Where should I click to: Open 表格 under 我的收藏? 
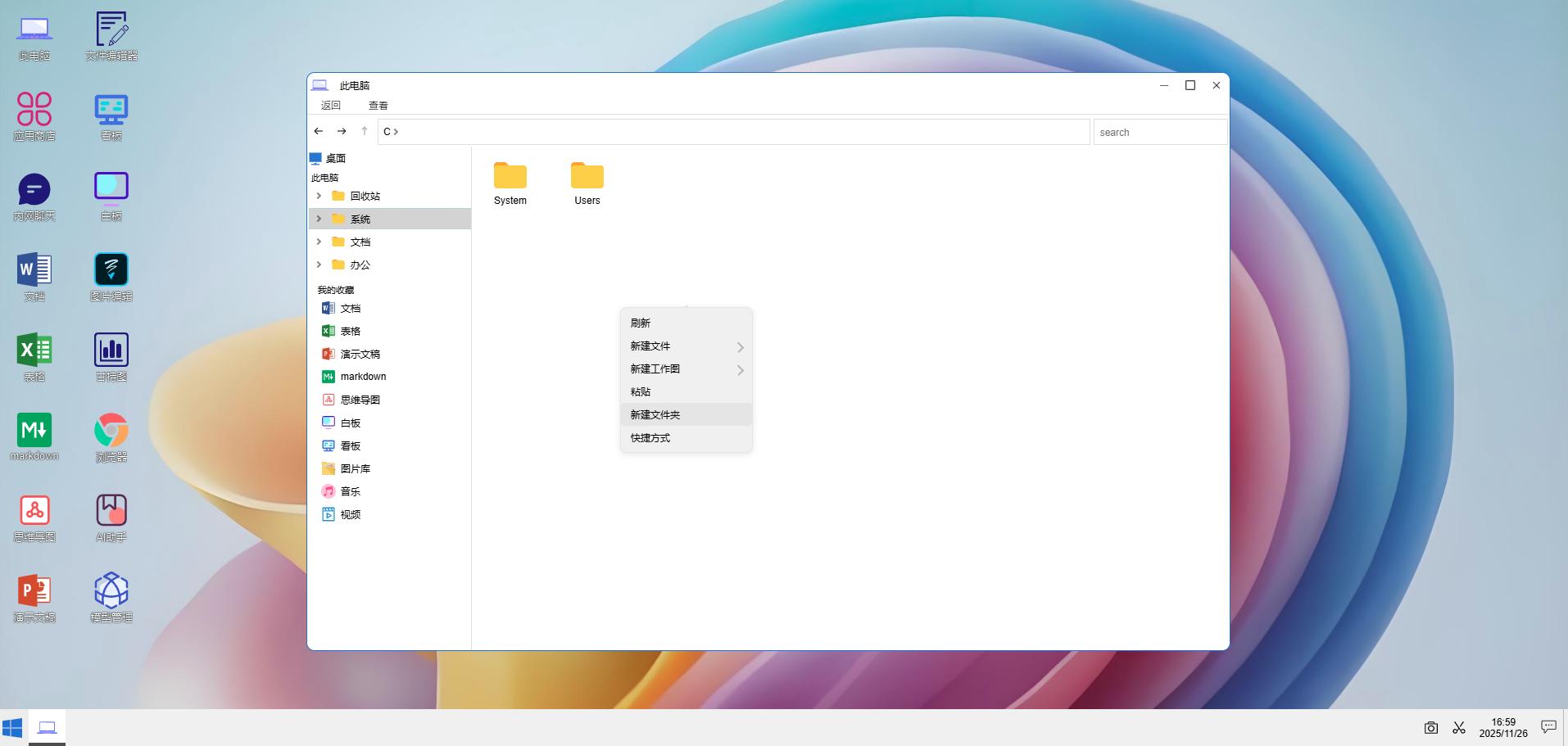(341, 331)
